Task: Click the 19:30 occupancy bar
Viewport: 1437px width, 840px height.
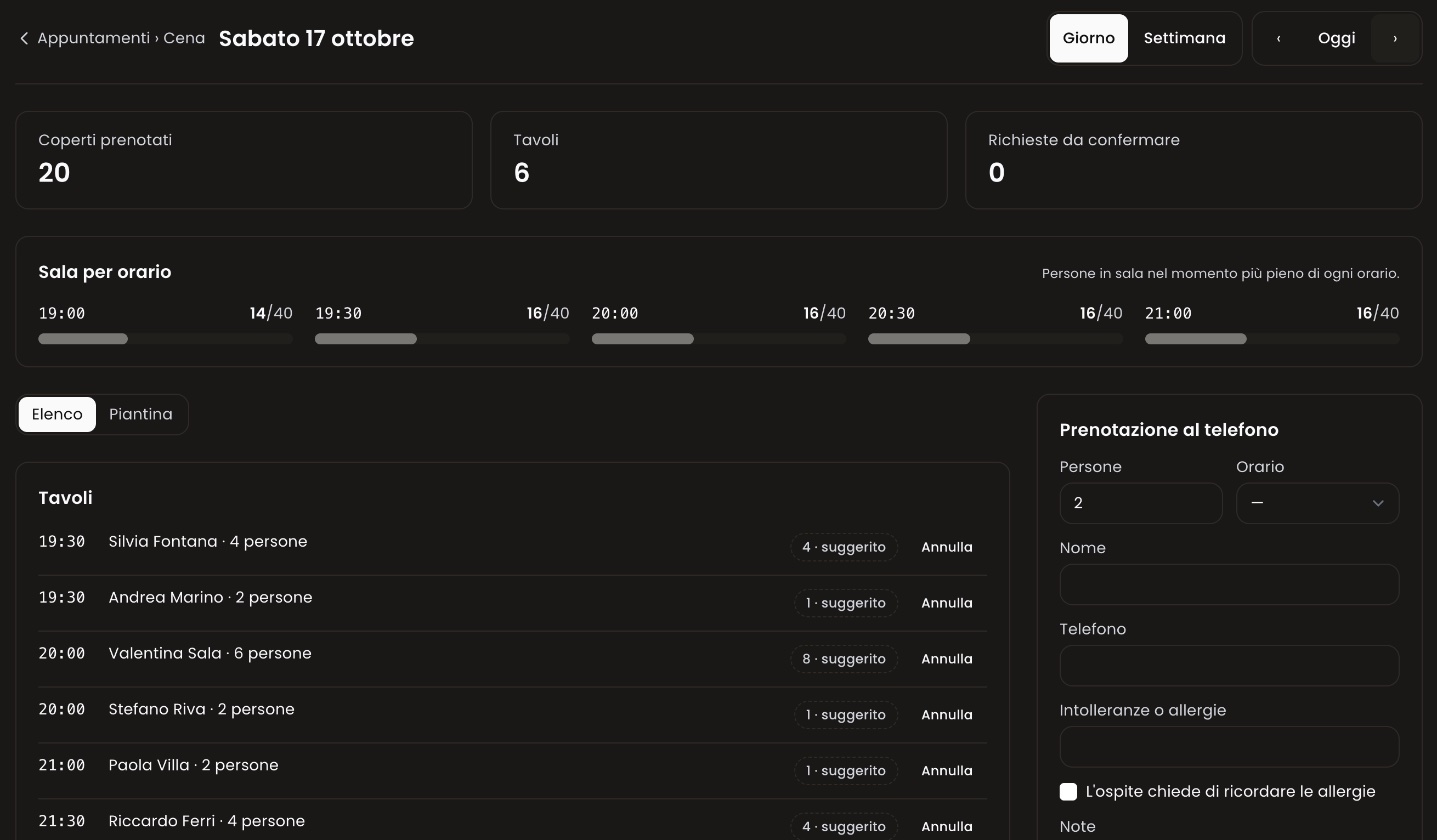Action: coord(442,339)
